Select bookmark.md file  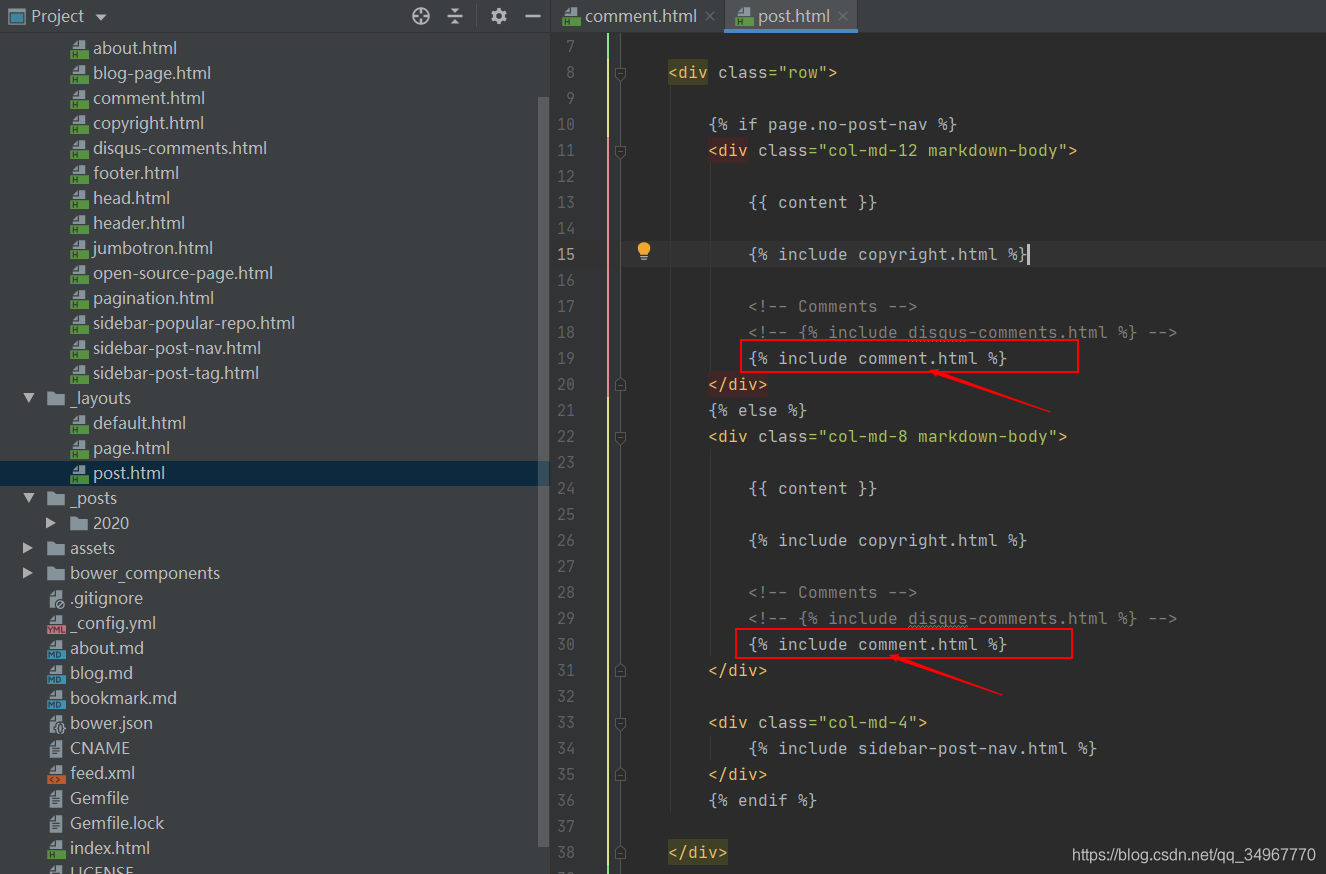pos(123,698)
